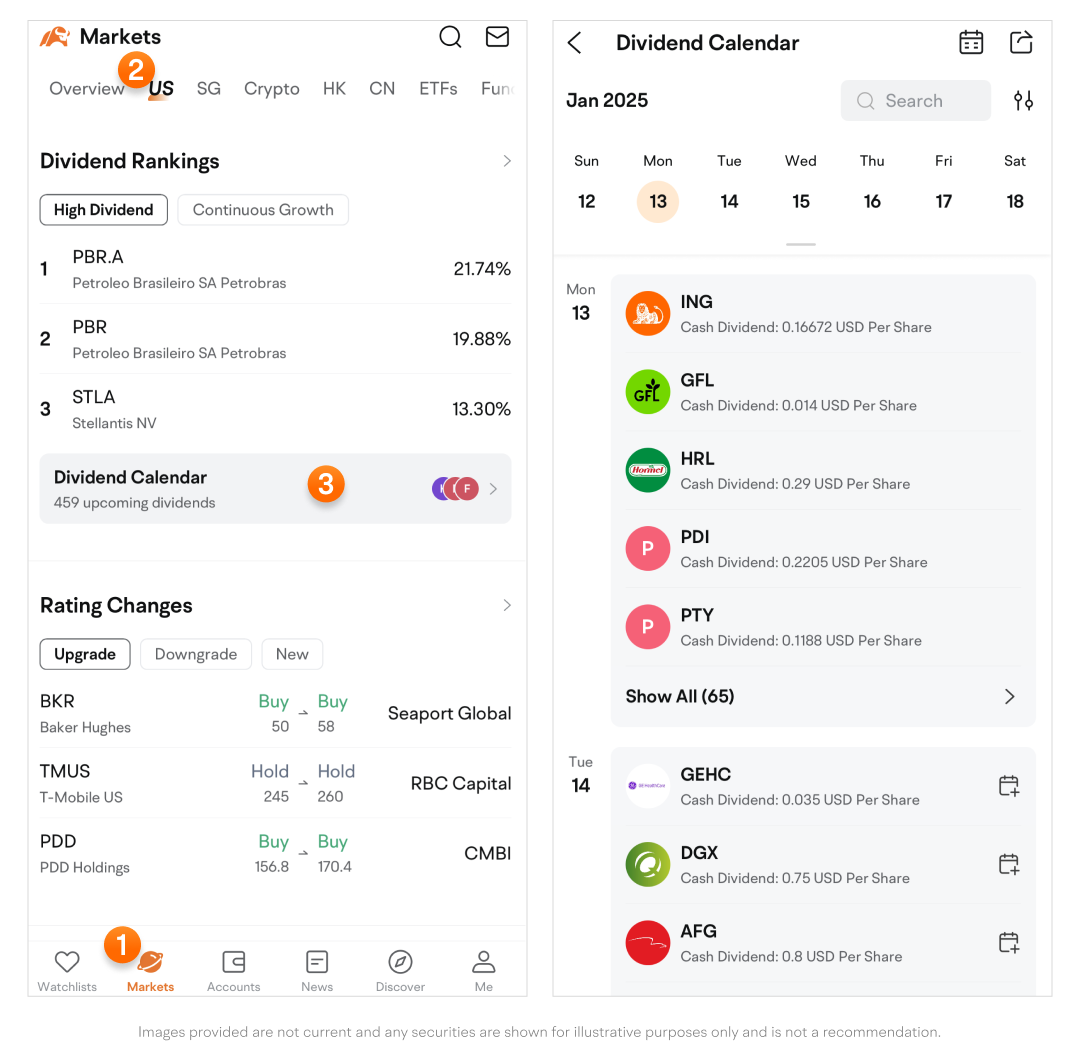Open the calendar view icon in Dividend Calendar

coord(970,43)
